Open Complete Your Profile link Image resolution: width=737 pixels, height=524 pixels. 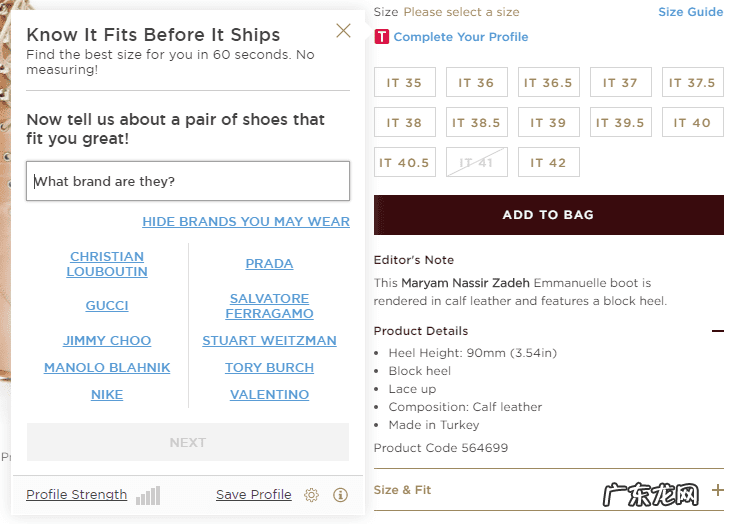point(461,37)
